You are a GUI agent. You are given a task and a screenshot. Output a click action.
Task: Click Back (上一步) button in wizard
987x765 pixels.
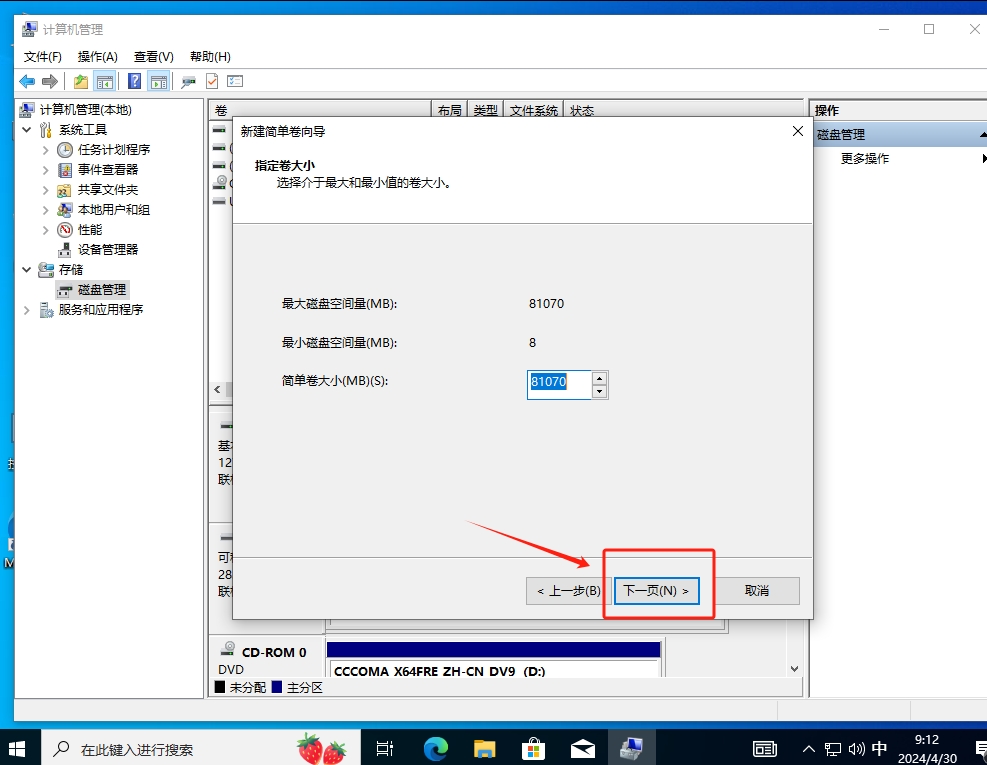coord(568,591)
